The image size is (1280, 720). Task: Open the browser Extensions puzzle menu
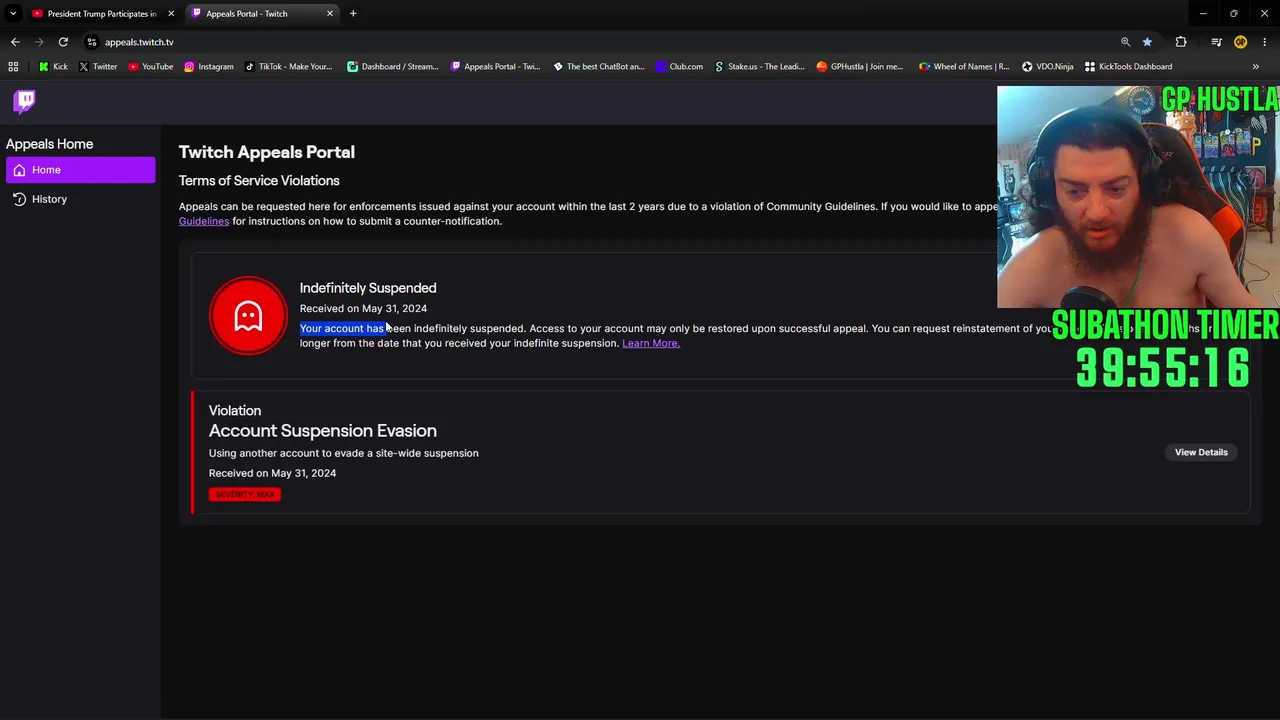click(x=1181, y=42)
